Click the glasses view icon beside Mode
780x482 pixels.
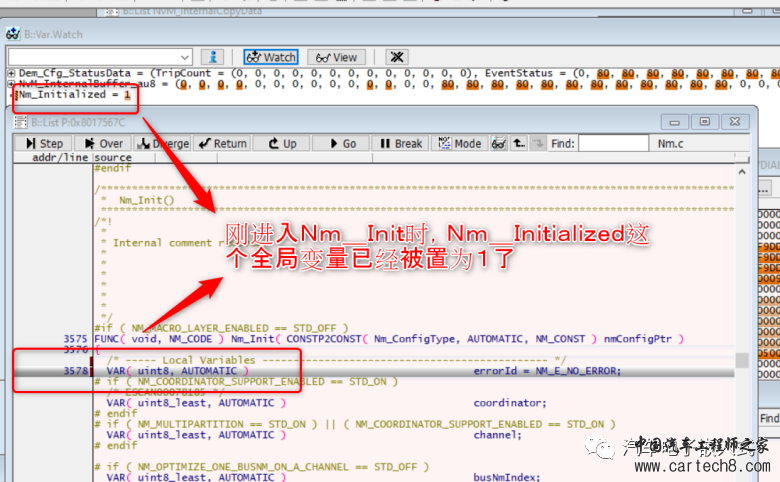(498, 143)
